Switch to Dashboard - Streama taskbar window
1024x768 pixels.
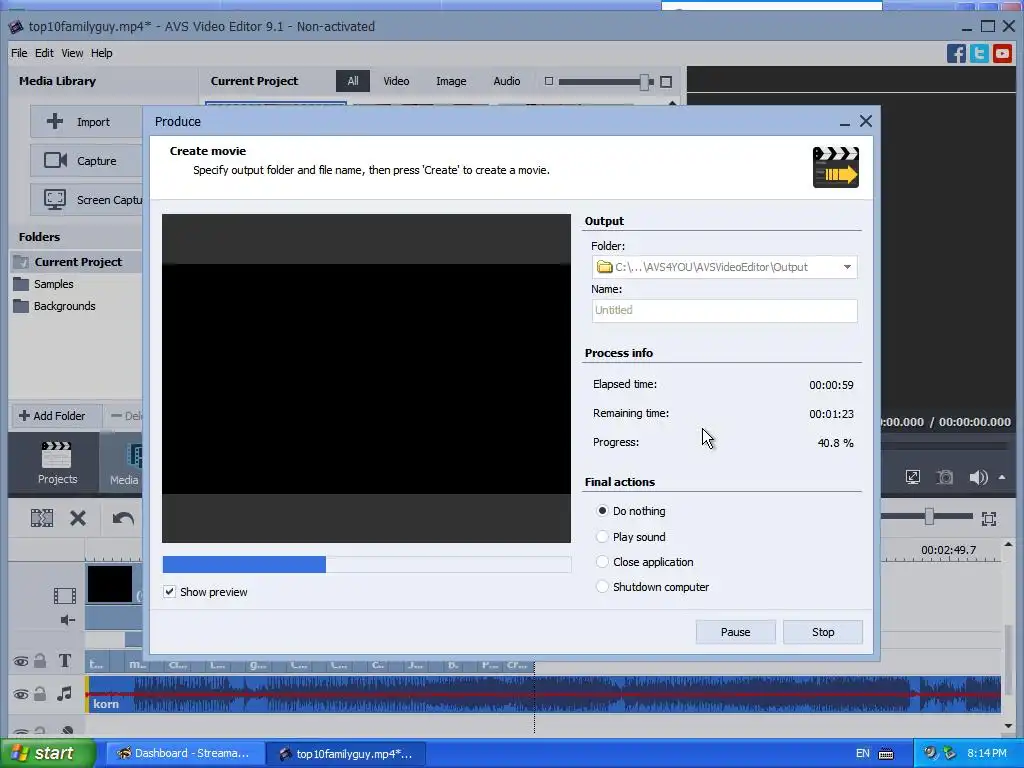click(x=183, y=753)
